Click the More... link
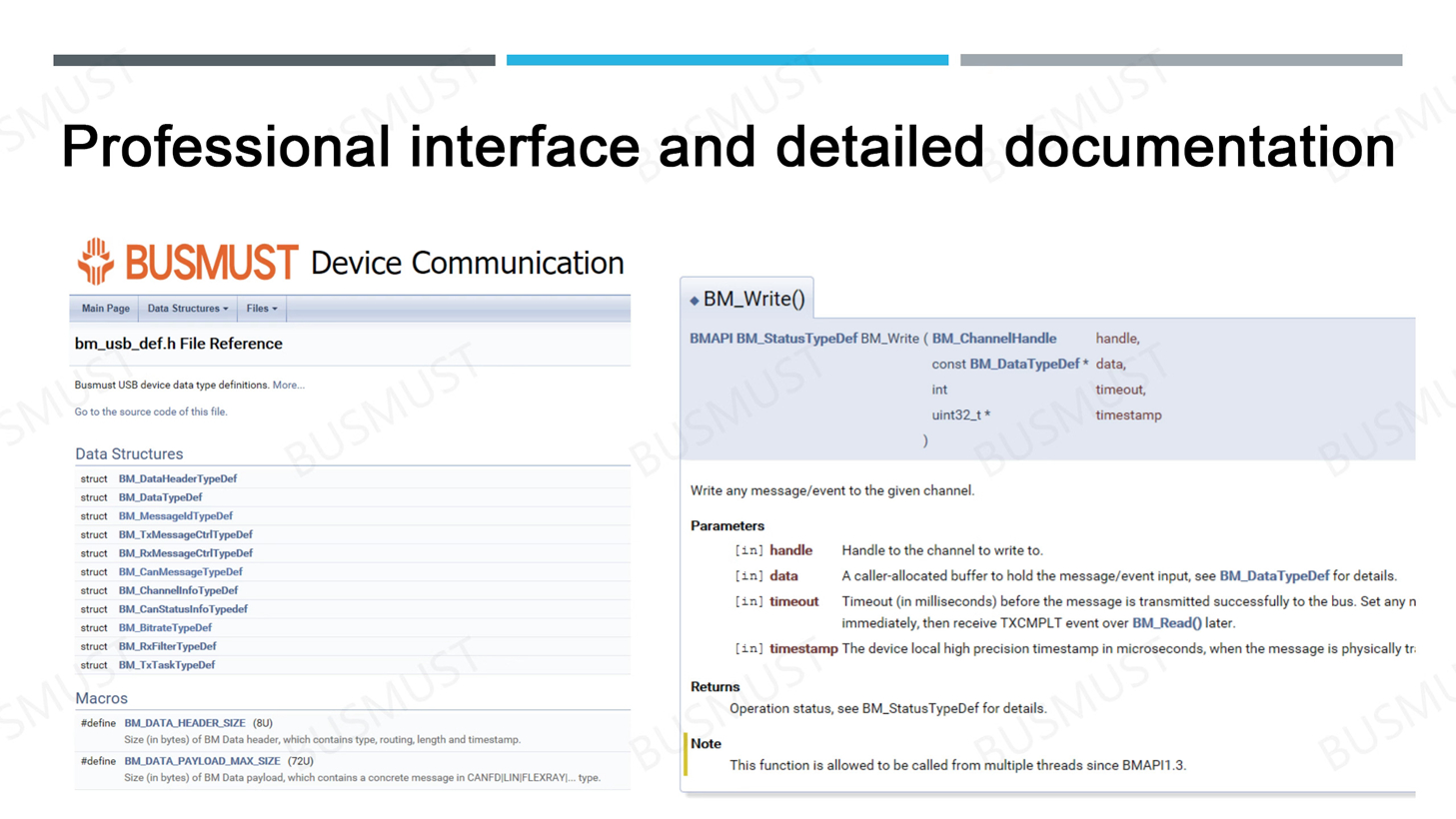 pyautogui.click(x=288, y=385)
